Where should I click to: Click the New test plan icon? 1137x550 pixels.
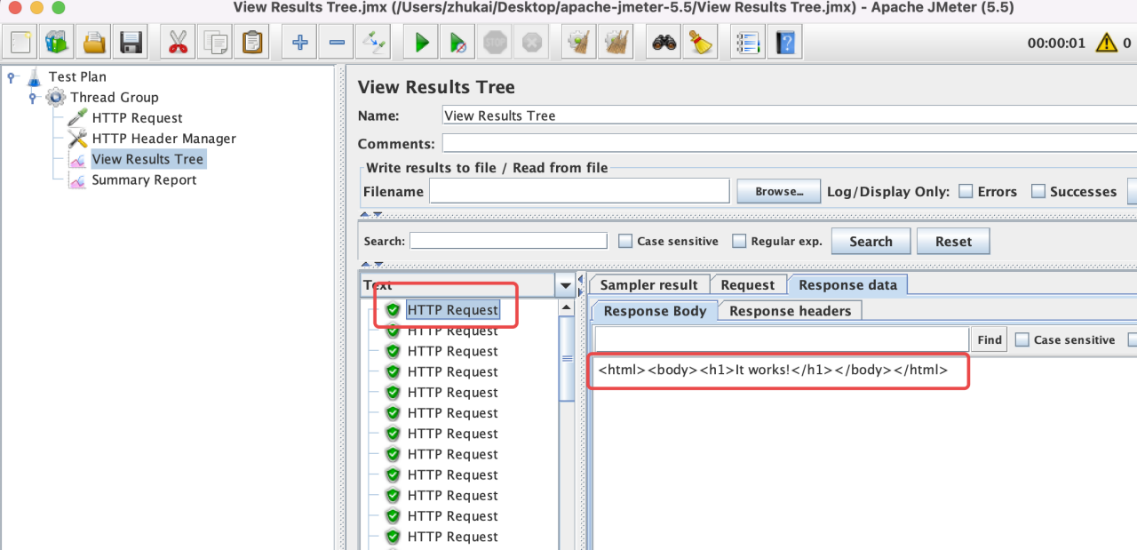point(22,43)
